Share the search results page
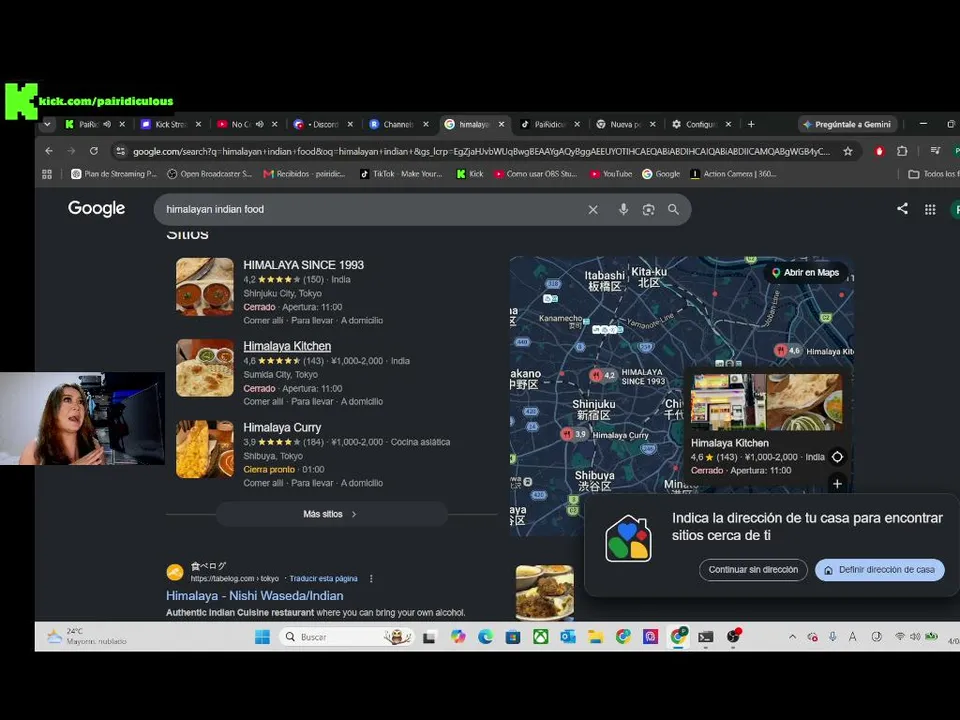 (902, 208)
